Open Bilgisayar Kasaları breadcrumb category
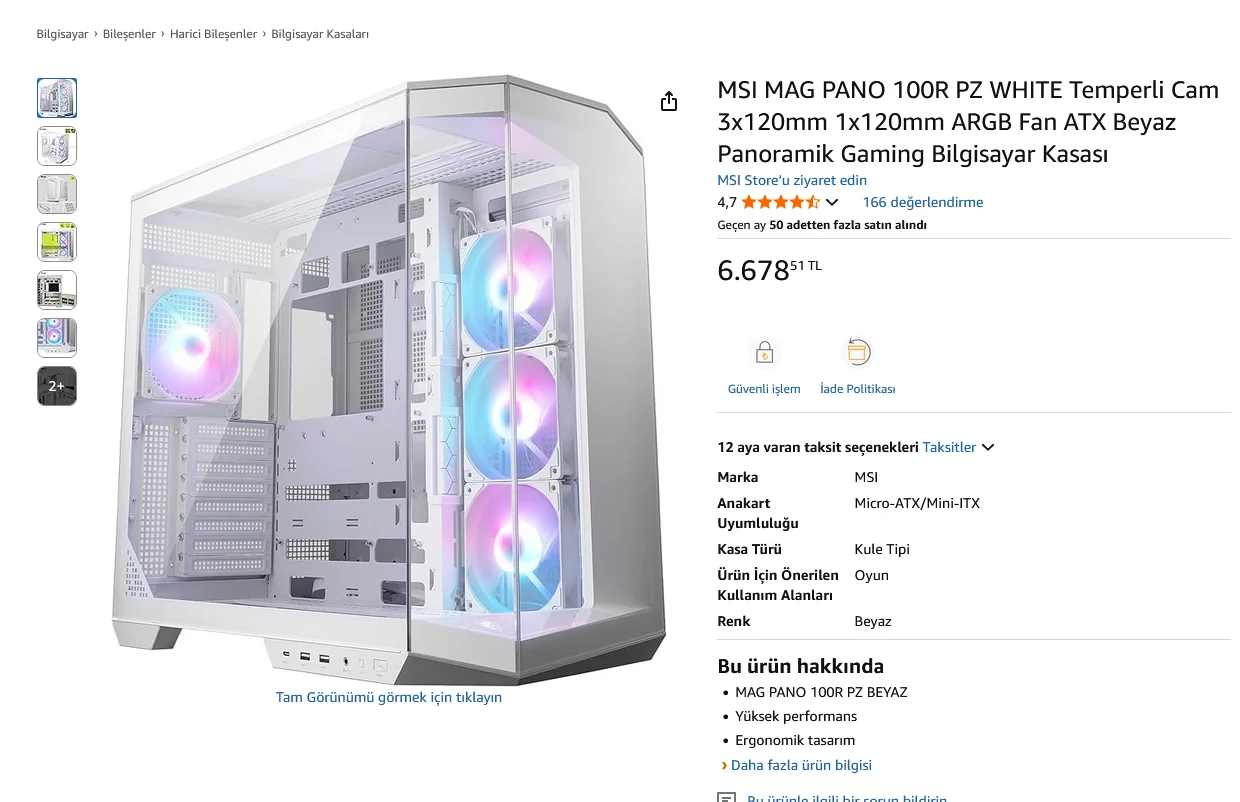 tap(320, 34)
